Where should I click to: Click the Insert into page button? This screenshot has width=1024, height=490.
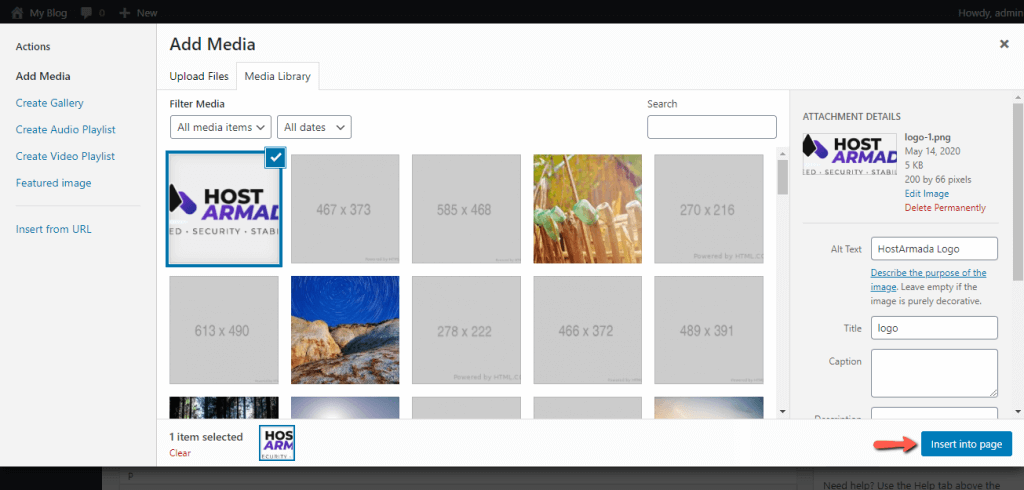[966, 444]
